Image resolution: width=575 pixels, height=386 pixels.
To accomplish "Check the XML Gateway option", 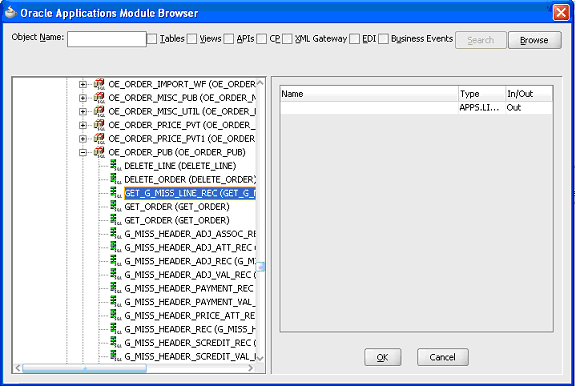I will 287,38.
